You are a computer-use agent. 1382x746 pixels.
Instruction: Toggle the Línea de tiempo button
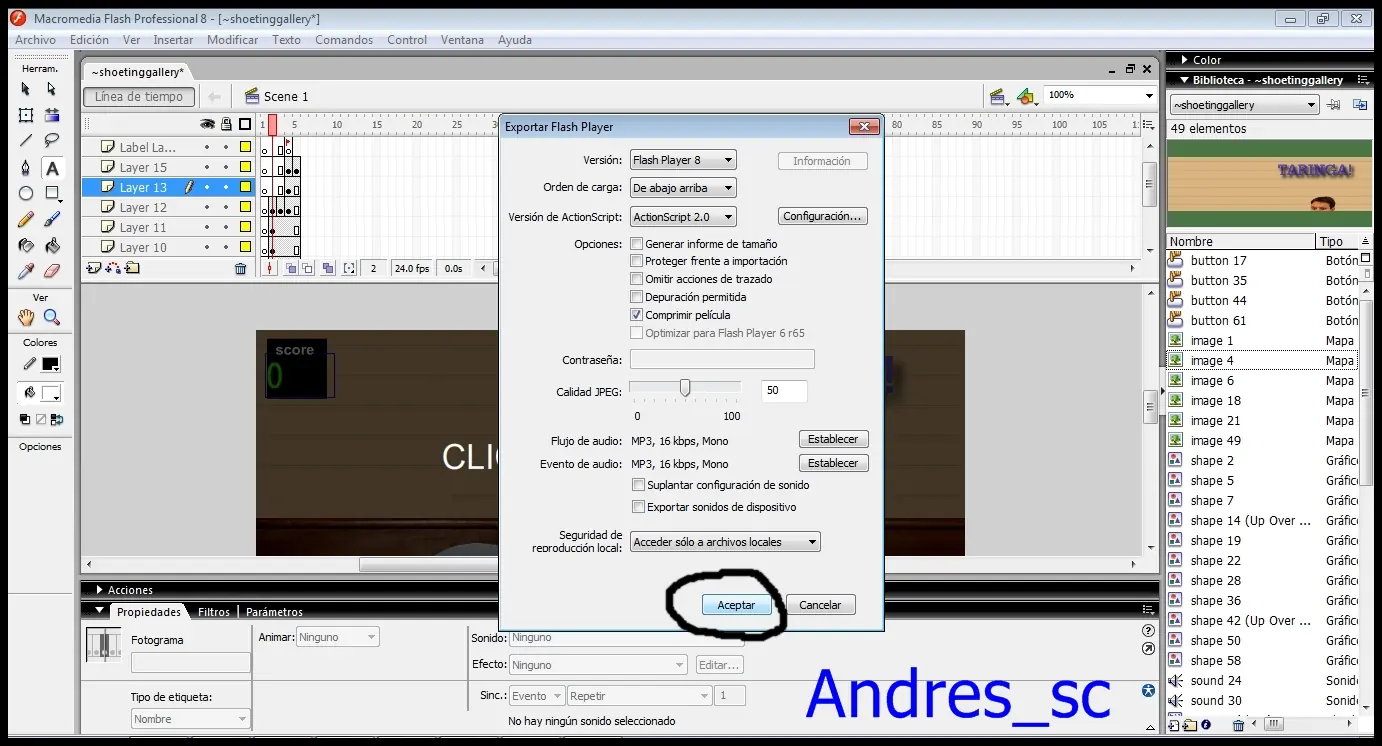tap(139, 97)
